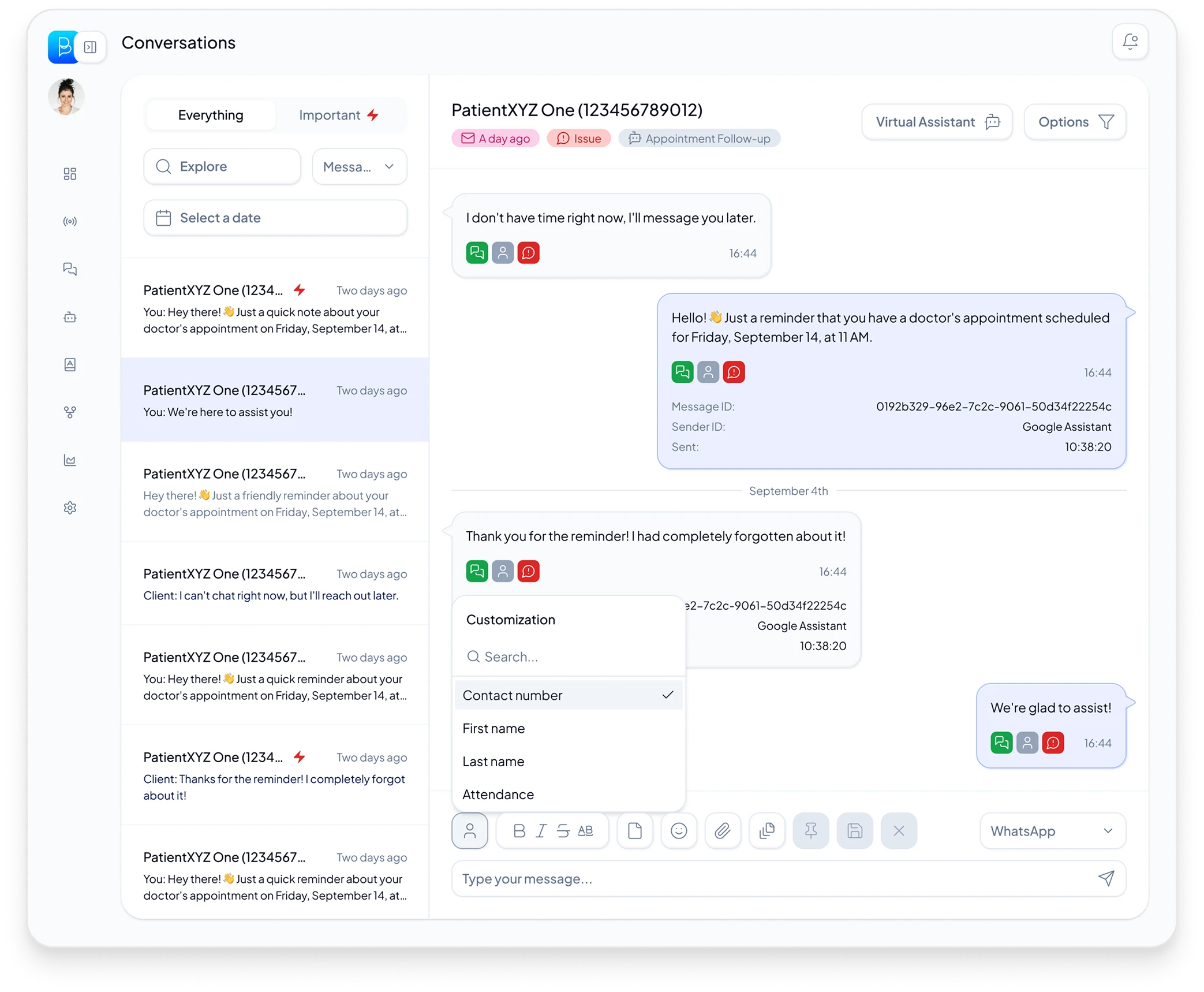Open the analytics chart icon in sidebar

70,460
